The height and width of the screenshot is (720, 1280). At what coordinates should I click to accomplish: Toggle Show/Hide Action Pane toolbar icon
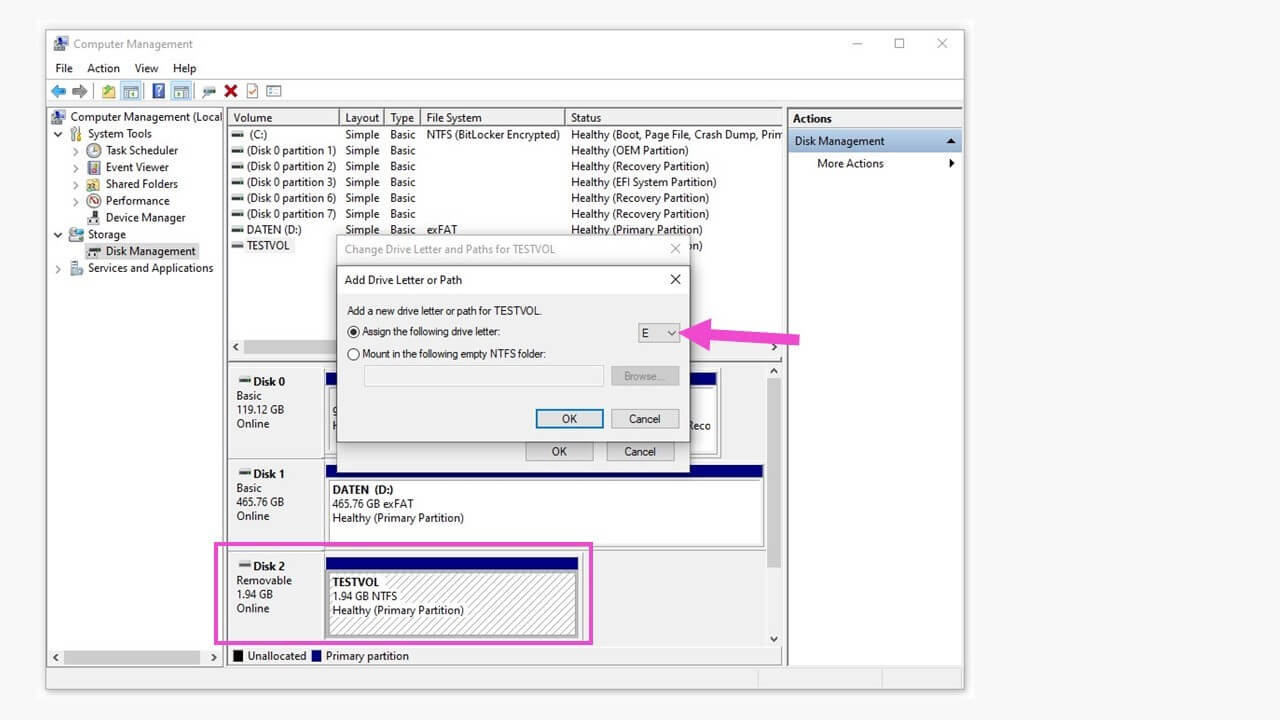181,91
